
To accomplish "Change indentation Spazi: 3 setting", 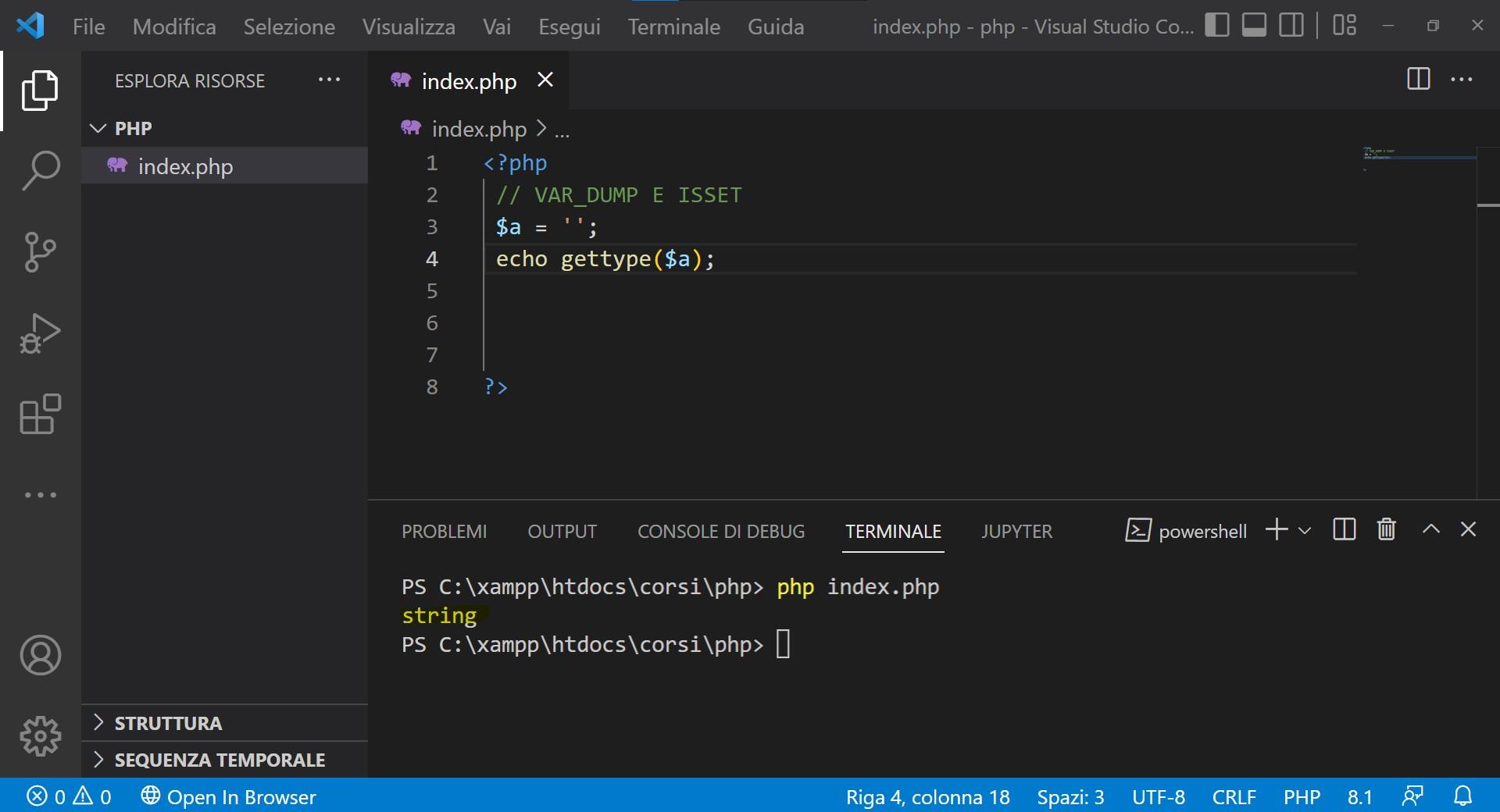I will tap(1070, 796).
